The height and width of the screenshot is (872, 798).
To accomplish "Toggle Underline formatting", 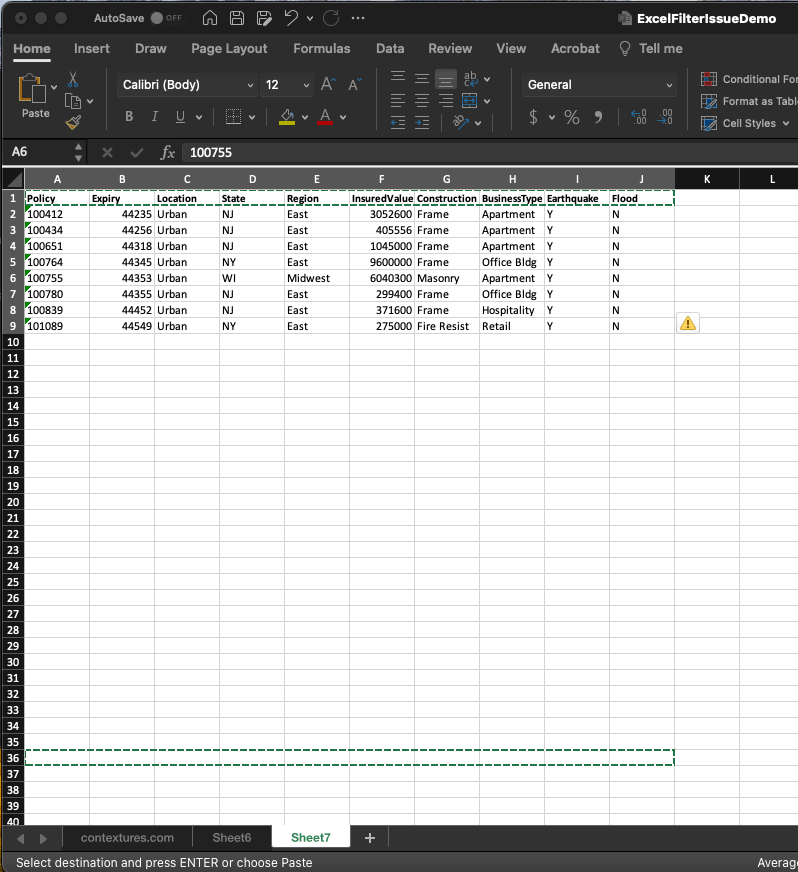I will (x=180, y=117).
